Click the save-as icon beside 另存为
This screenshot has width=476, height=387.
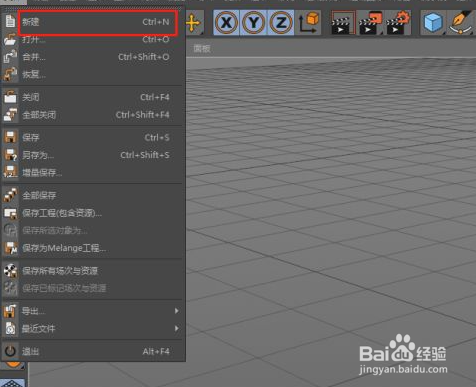[10, 155]
